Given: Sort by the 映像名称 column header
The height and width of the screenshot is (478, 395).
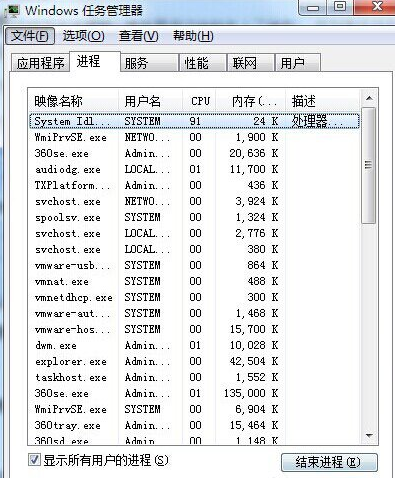Looking at the screenshot, I should (74, 101).
